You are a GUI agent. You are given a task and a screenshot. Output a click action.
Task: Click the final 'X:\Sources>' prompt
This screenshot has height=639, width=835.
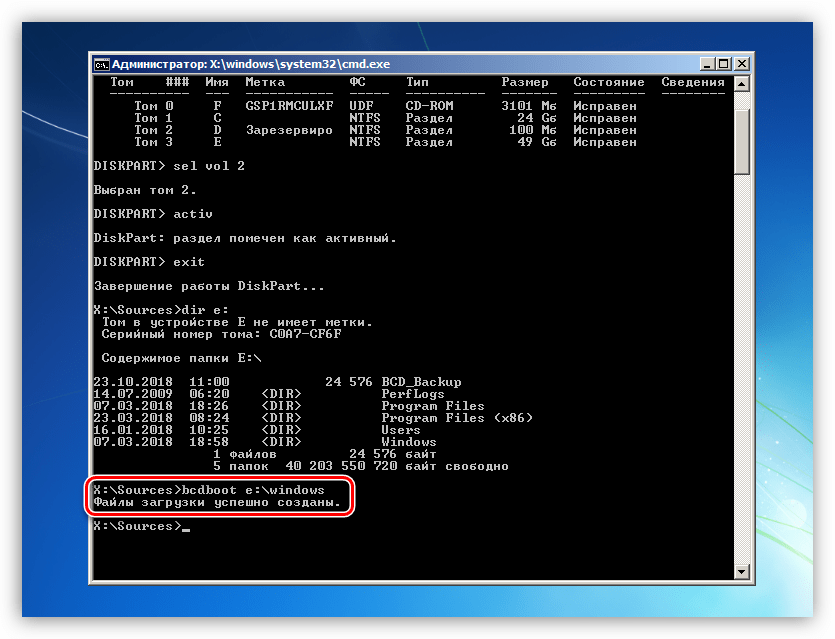click(x=137, y=526)
